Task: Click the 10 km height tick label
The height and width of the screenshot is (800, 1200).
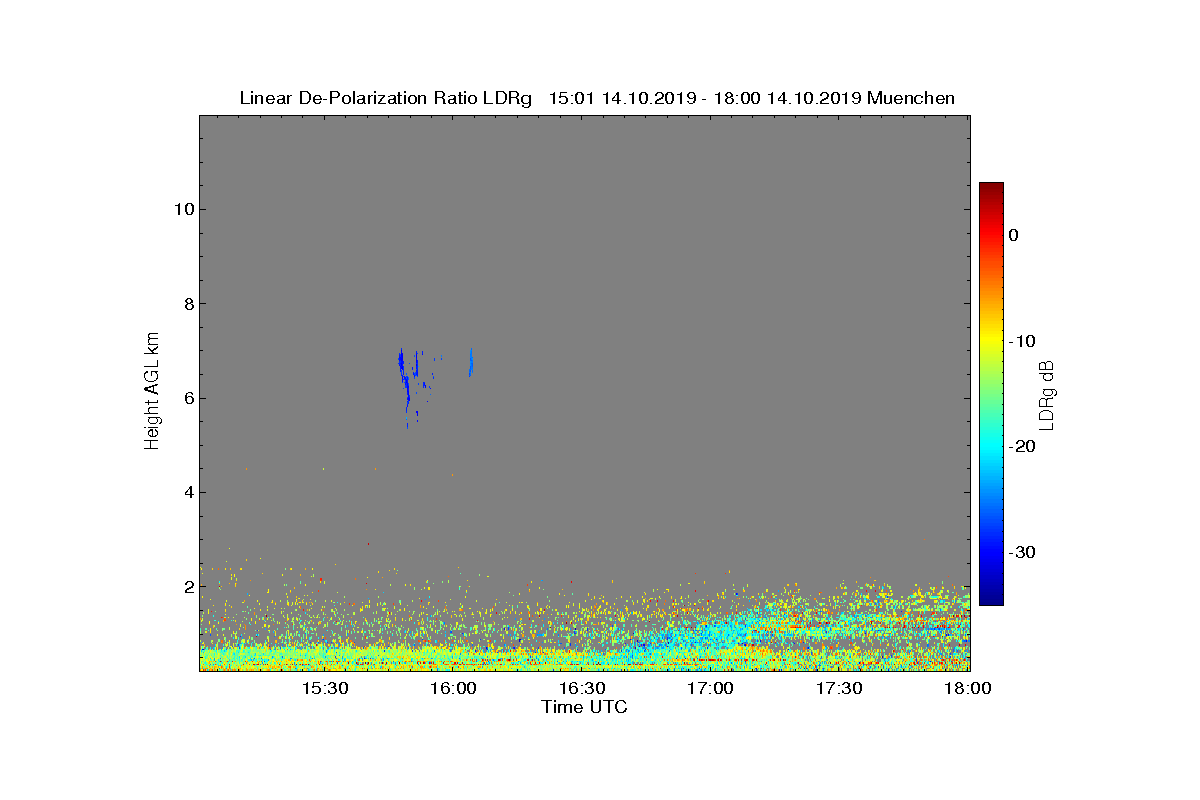Action: [x=180, y=209]
